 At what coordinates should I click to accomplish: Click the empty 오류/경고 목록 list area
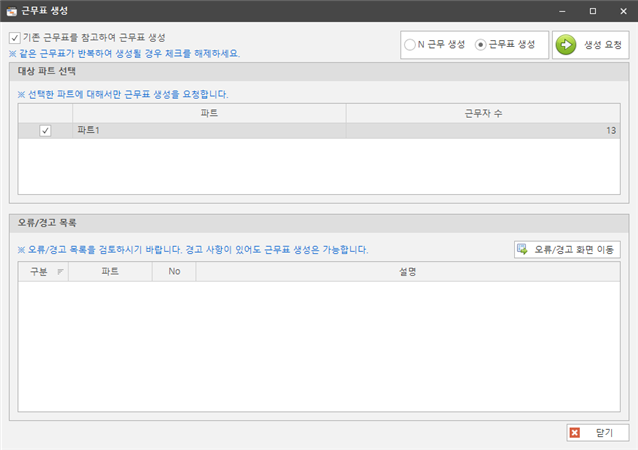point(320,345)
